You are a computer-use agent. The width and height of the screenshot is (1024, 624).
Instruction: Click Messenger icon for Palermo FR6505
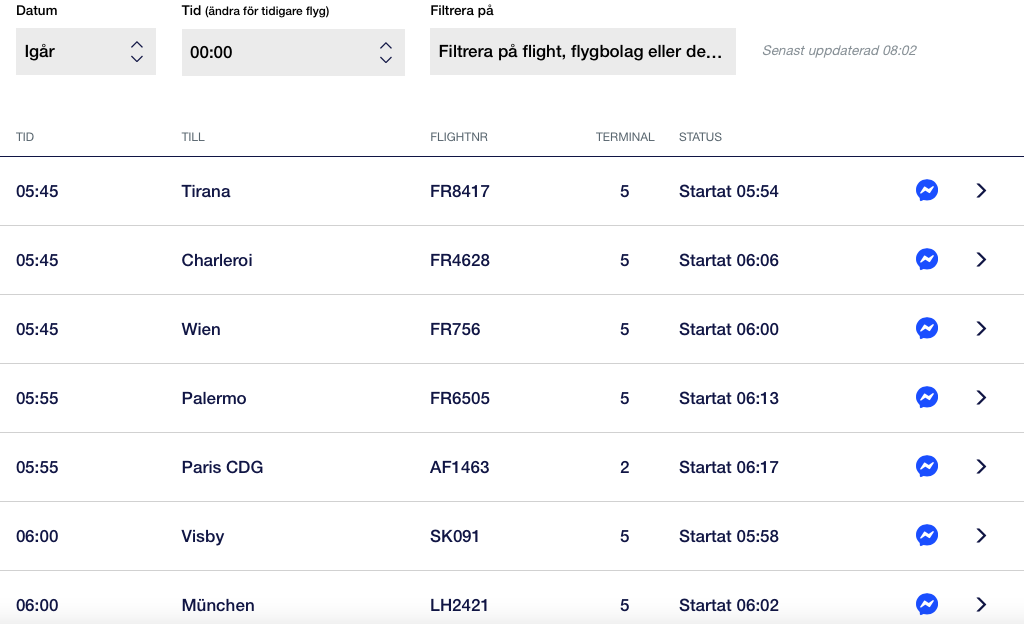pyautogui.click(x=927, y=398)
